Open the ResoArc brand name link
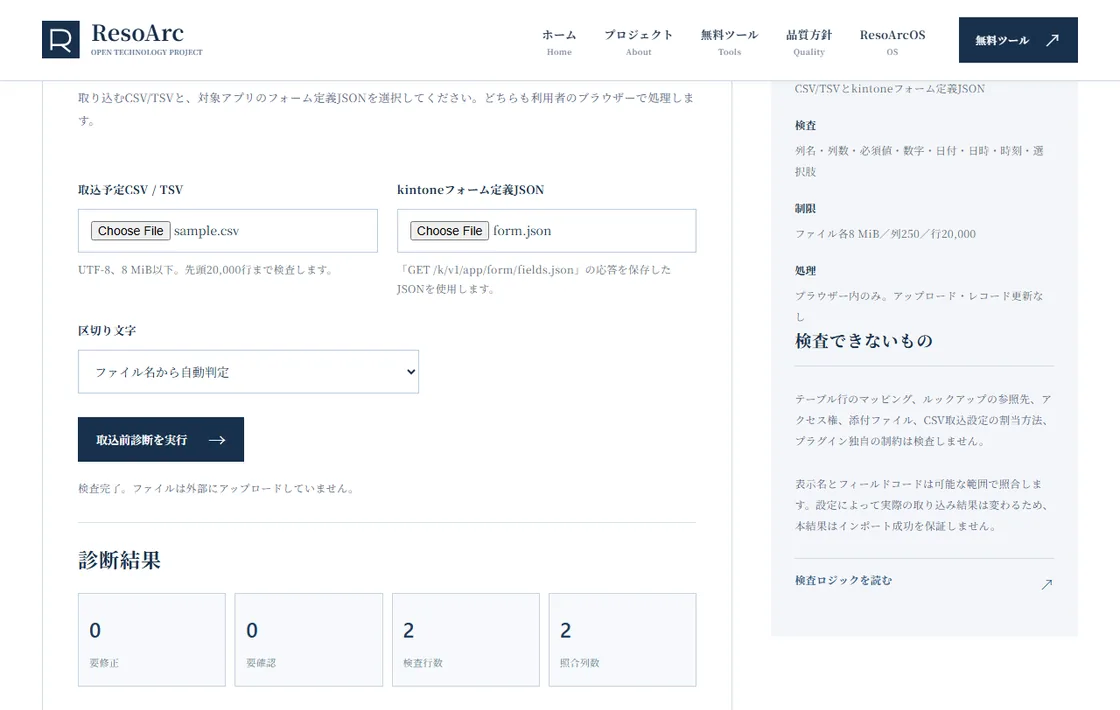1120x710 pixels. point(137,33)
